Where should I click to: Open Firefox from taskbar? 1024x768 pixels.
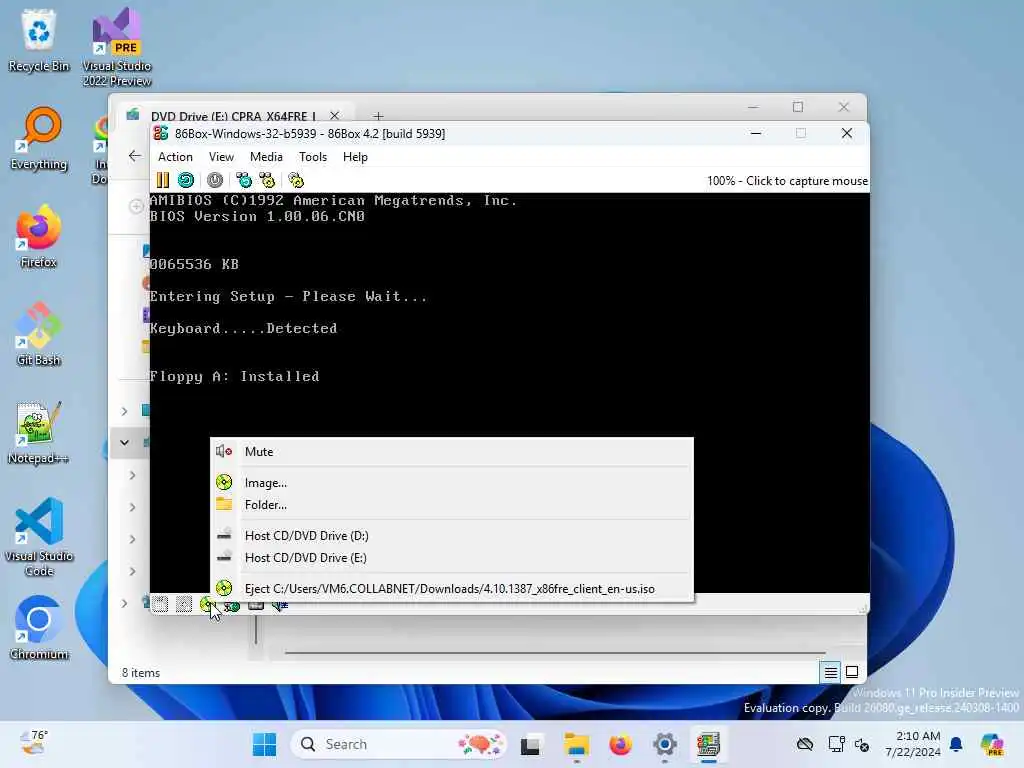click(620, 744)
